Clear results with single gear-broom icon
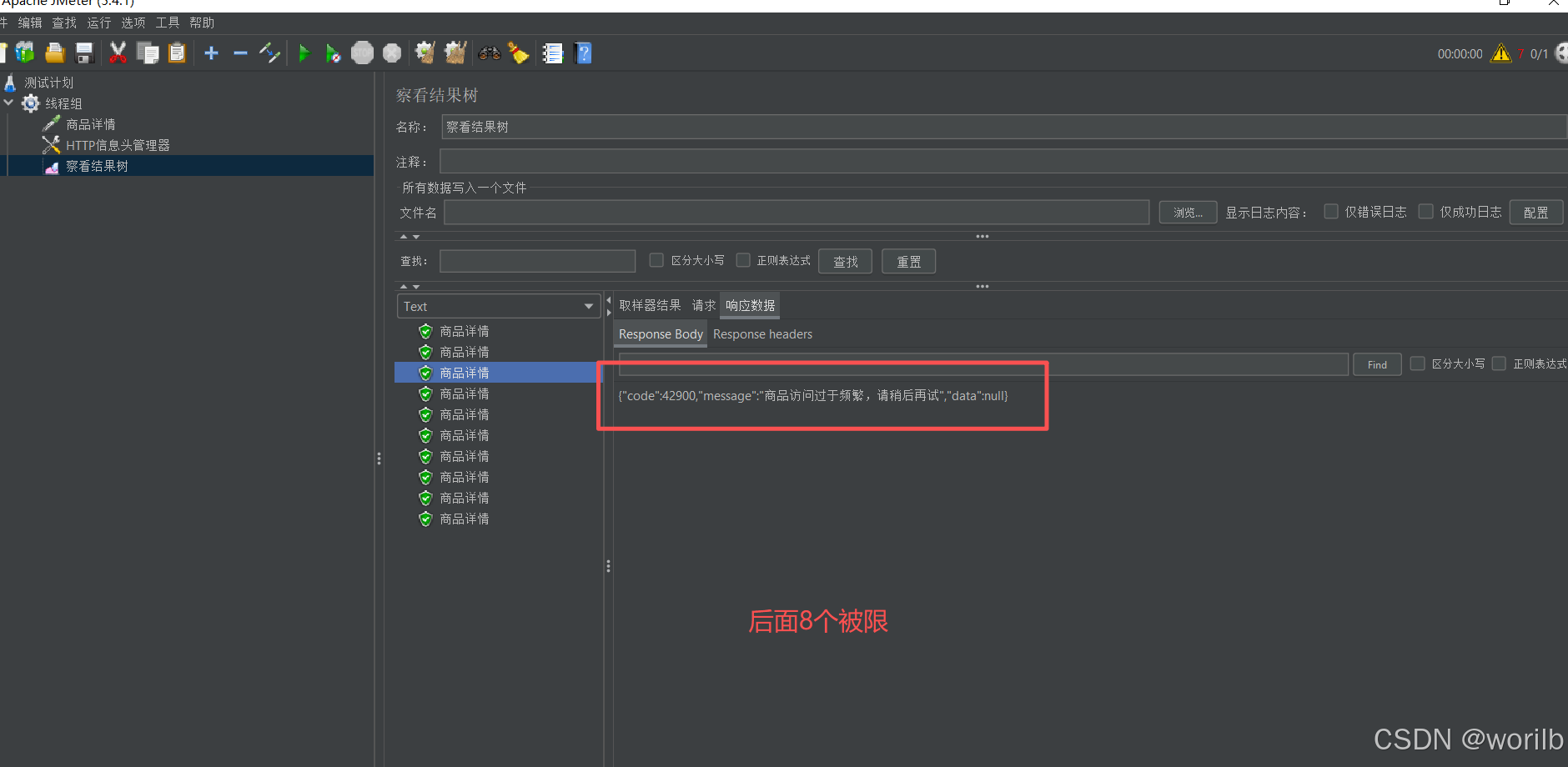The height and width of the screenshot is (767, 1568). point(425,53)
